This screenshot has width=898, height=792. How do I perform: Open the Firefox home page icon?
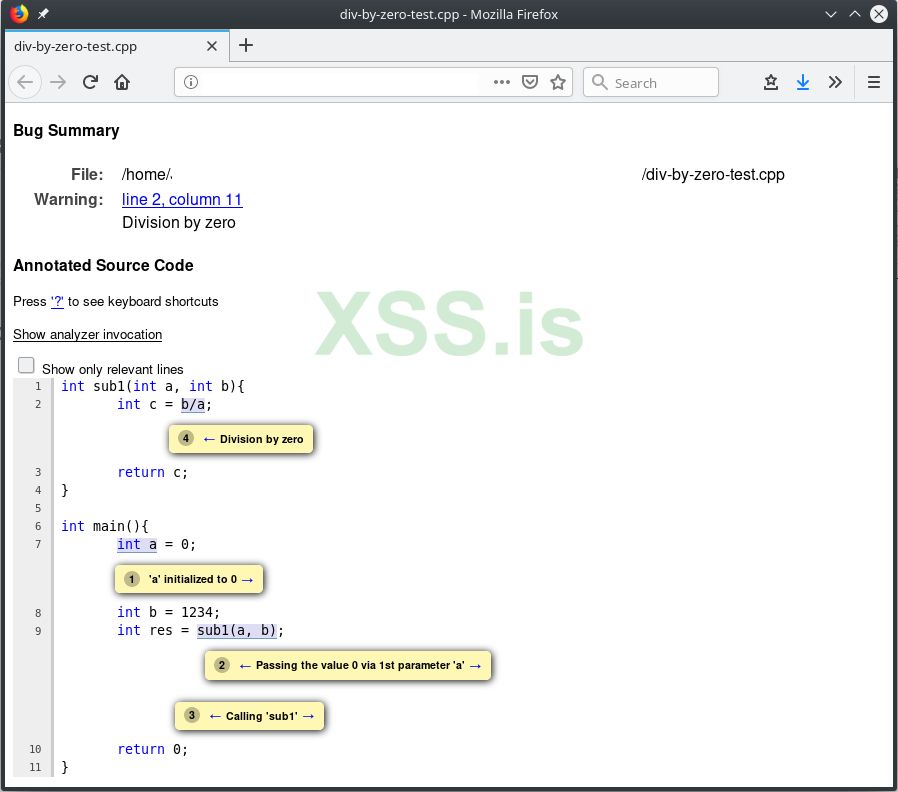coord(122,82)
